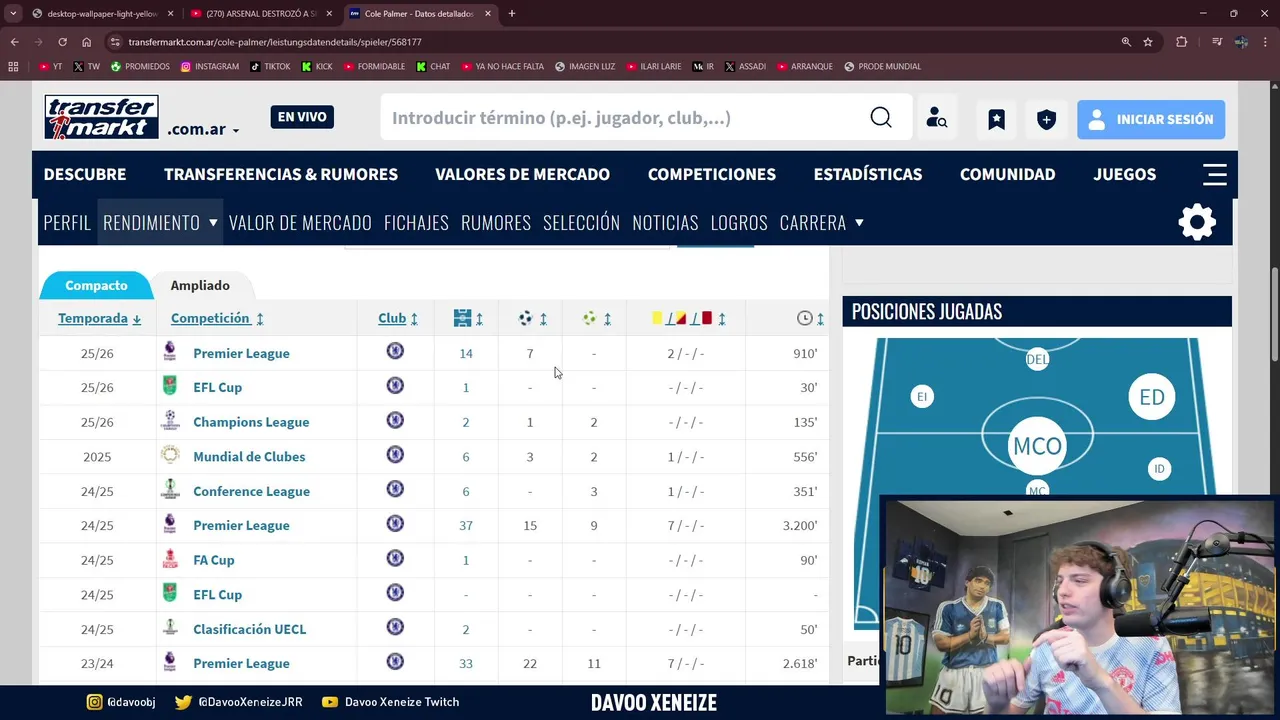The image size is (1280, 720).
Task: Click the 25/26 EFL Cup competition logo
Action: [170, 386]
